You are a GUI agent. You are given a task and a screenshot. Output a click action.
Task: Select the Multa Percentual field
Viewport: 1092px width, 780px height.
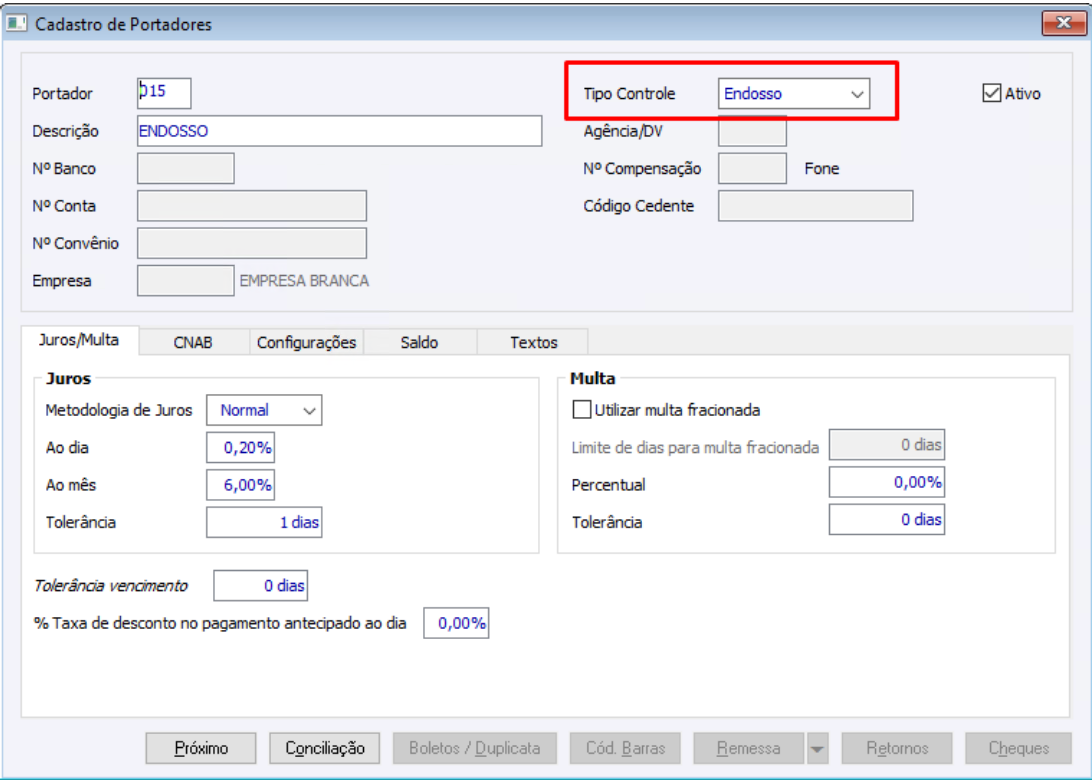click(887, 482)
